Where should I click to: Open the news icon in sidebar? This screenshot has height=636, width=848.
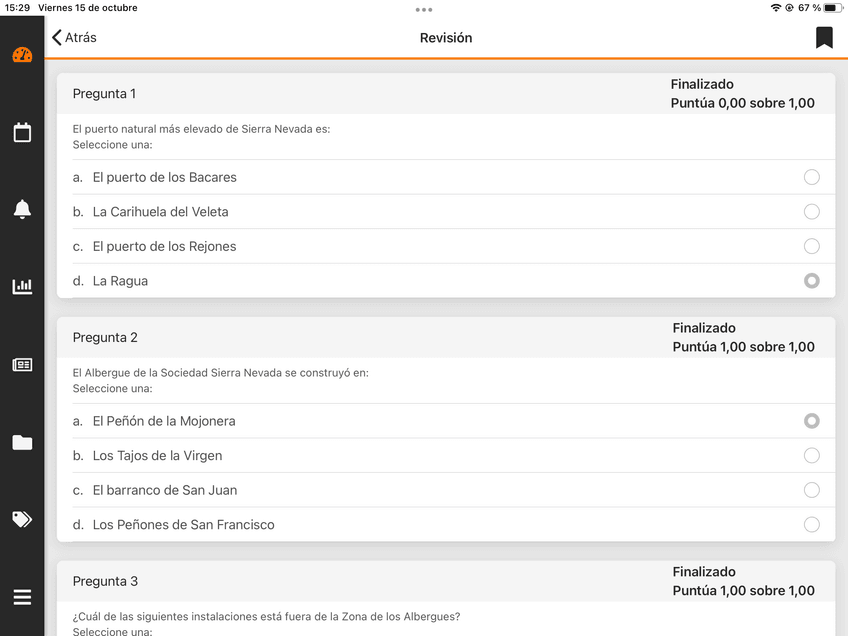tap(22, 365)
